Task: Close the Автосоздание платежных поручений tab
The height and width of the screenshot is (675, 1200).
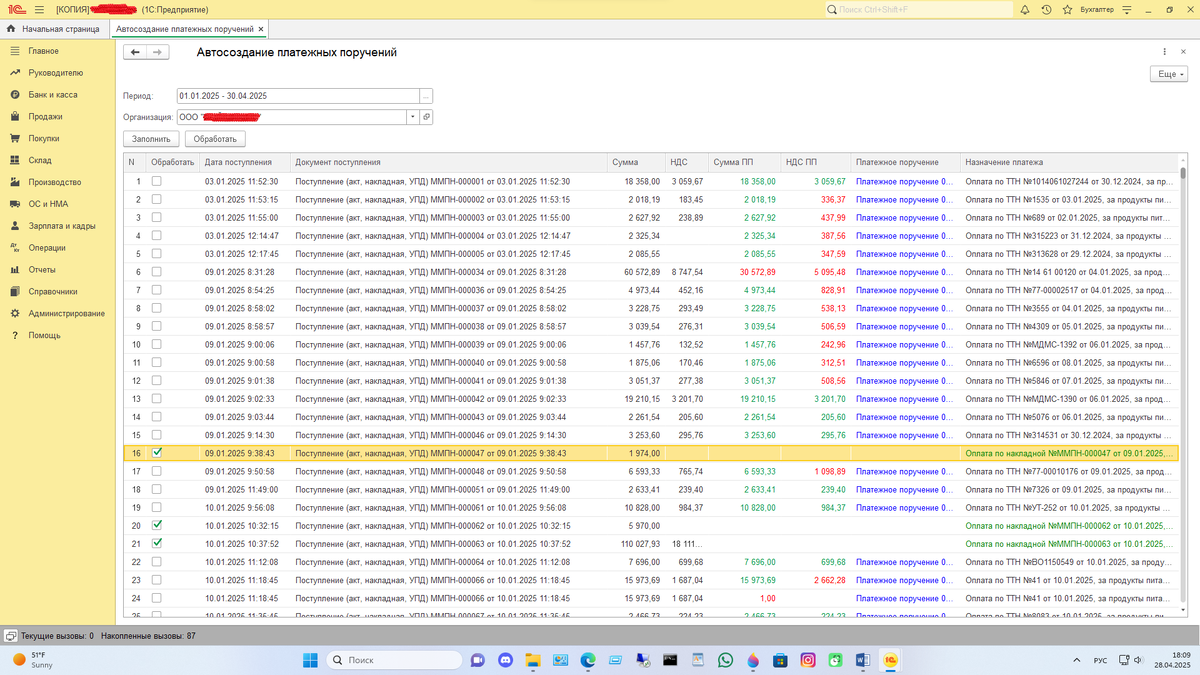Action: tap(261, 29)
